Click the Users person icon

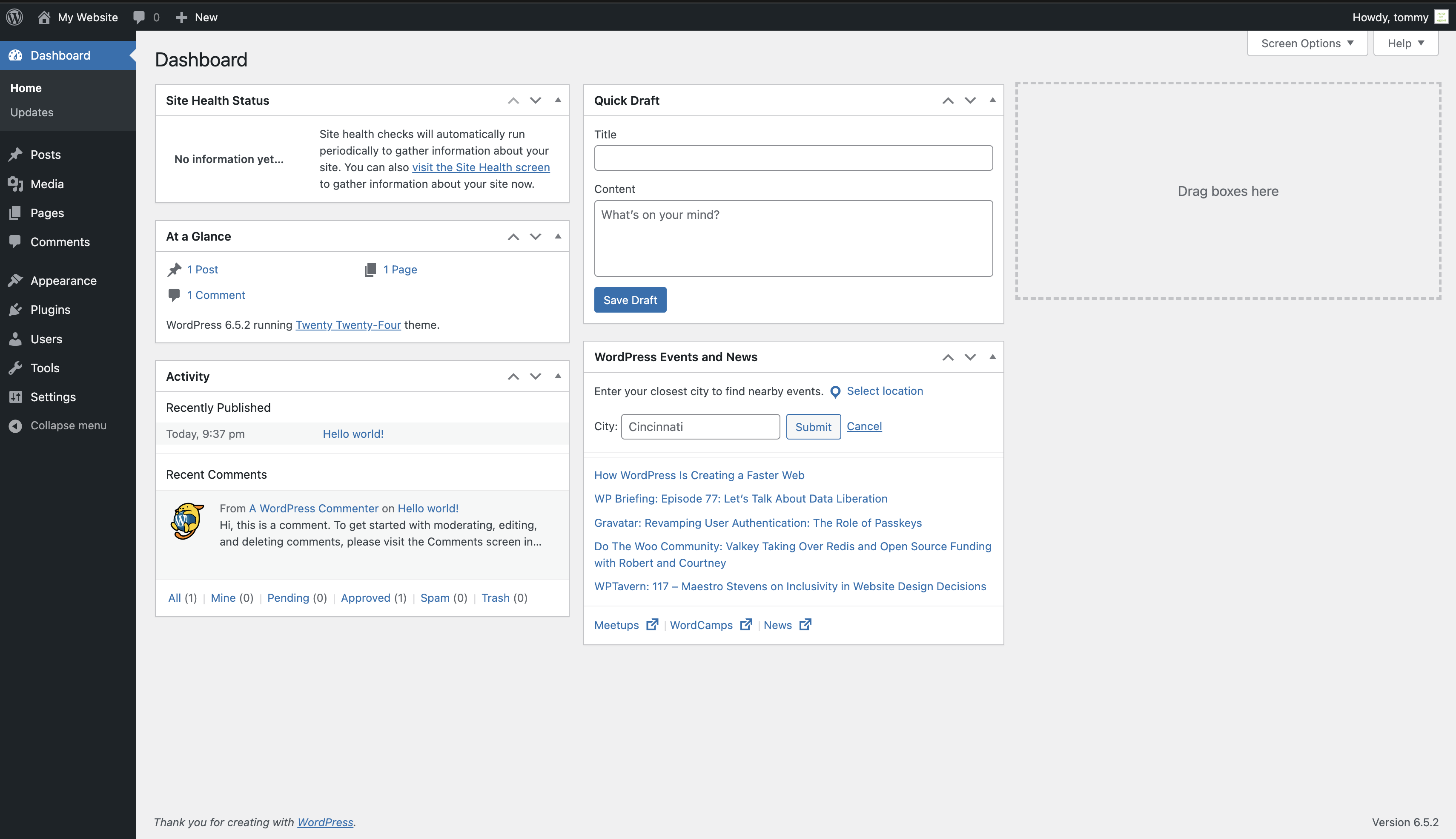[16, 339]
